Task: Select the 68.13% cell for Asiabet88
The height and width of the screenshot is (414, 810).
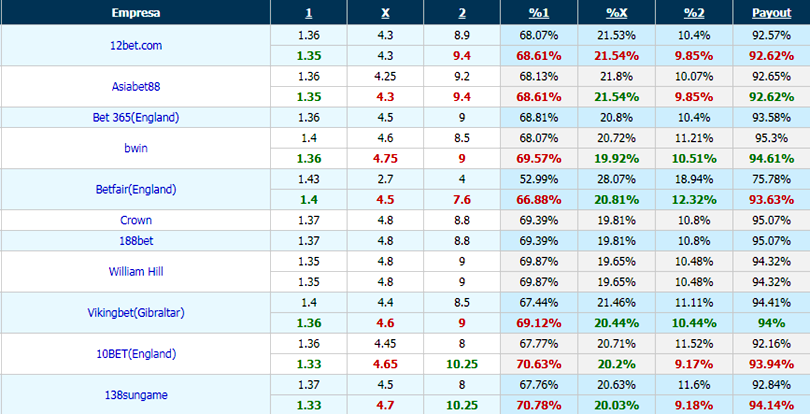Action: [539, 76]
